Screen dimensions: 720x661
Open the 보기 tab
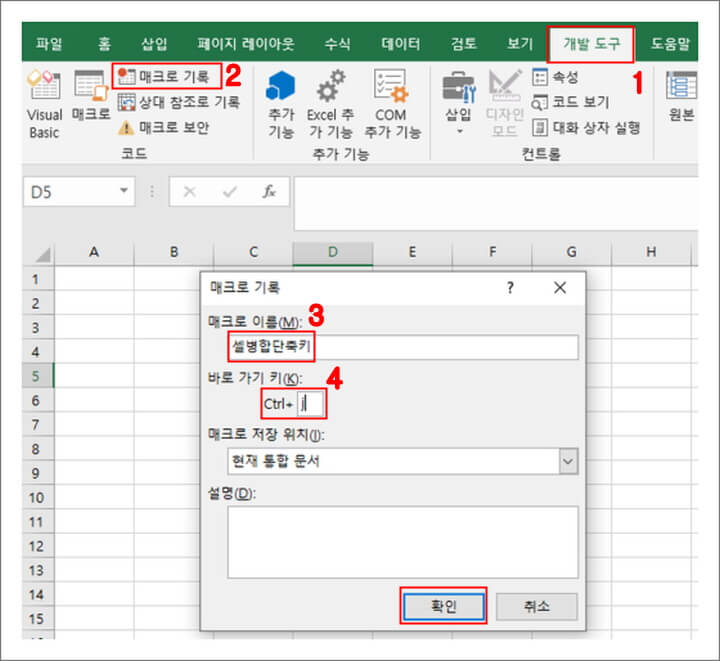coord(519,44)
